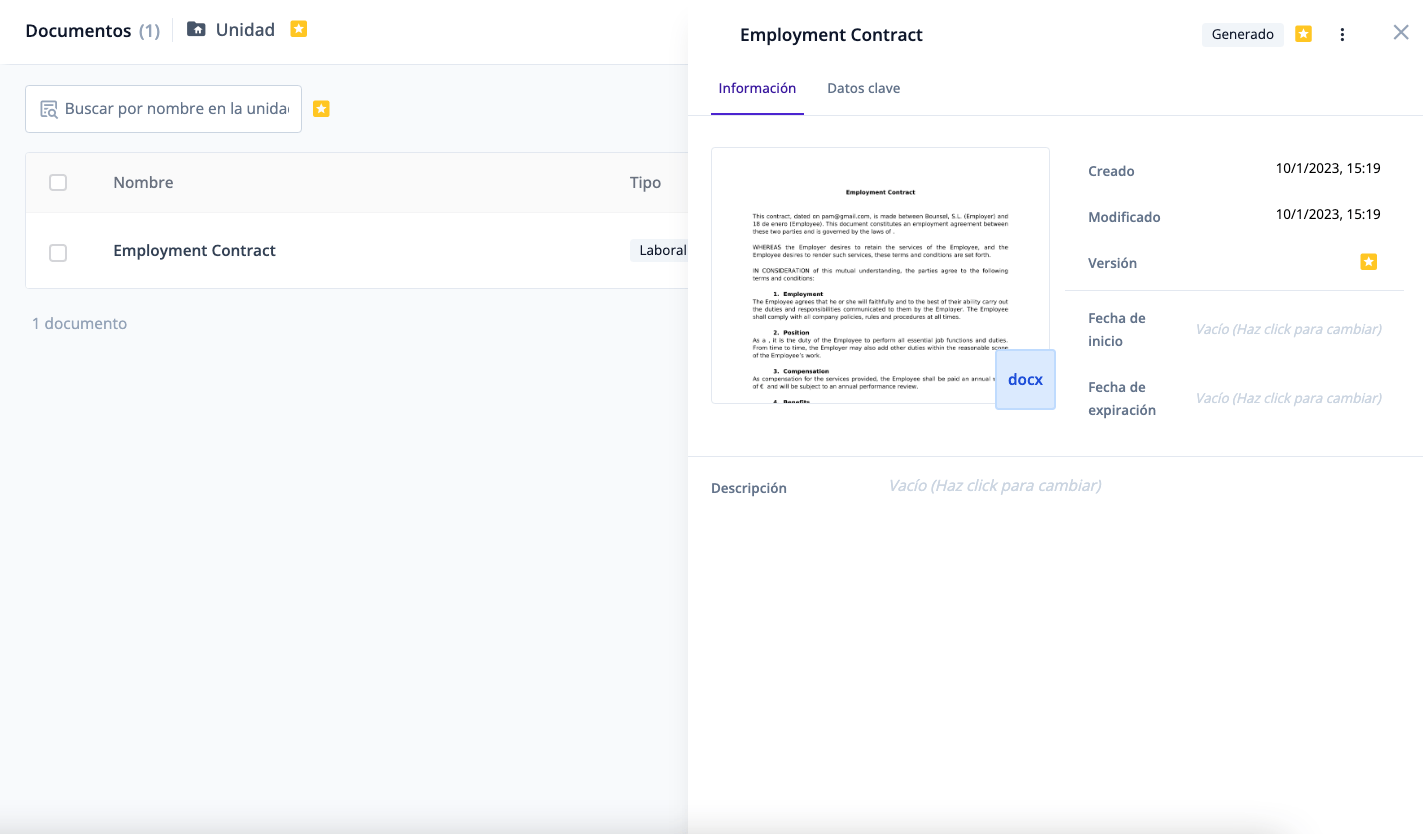Close the Employment Contract details panel
This screenshot has height=834, width=1423.
[x=1400, y=33]
